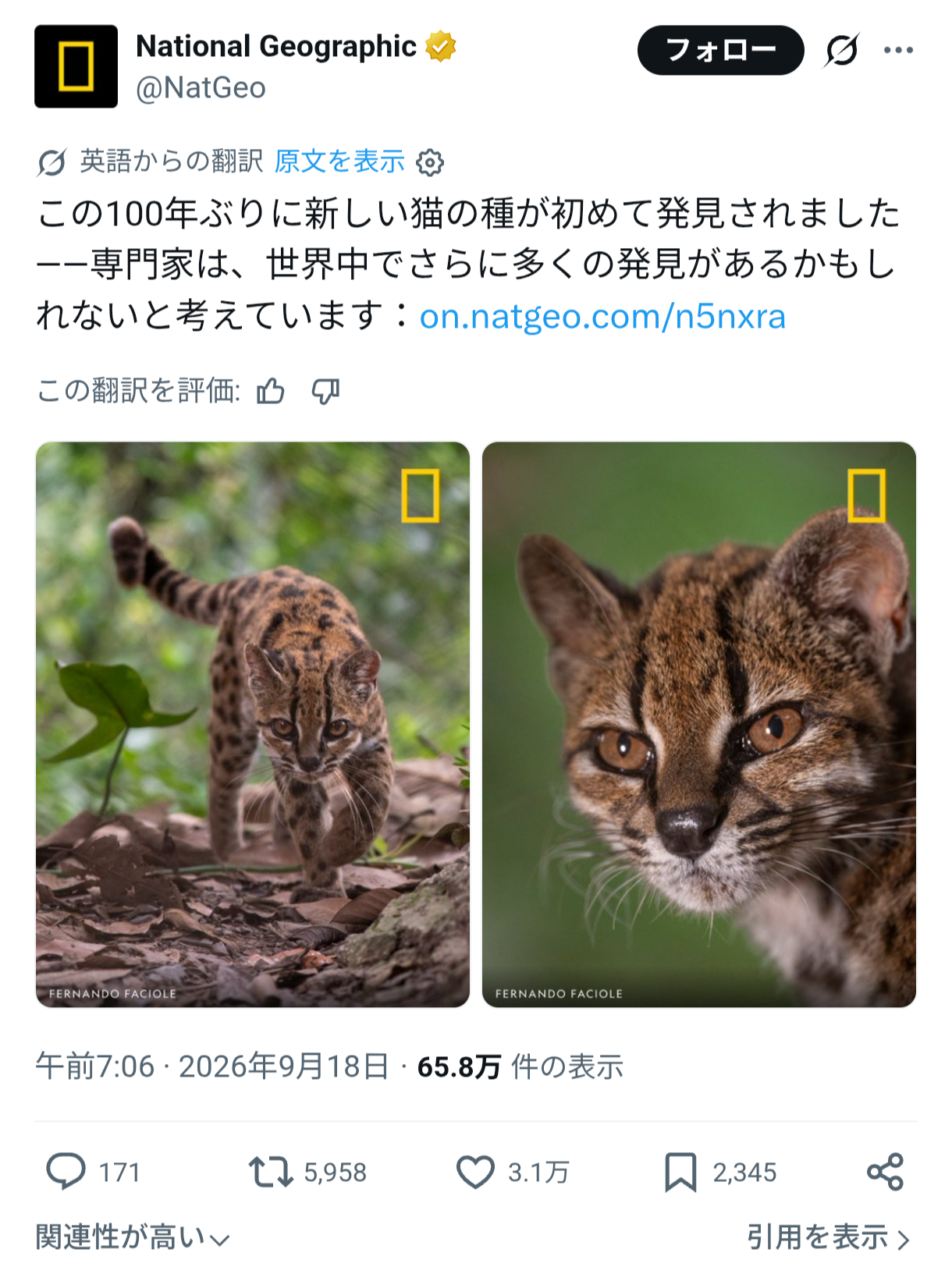Open the on.natgeo.com/n5nxra link
The width and height of the screenshot is (952, 1274).
602,316
